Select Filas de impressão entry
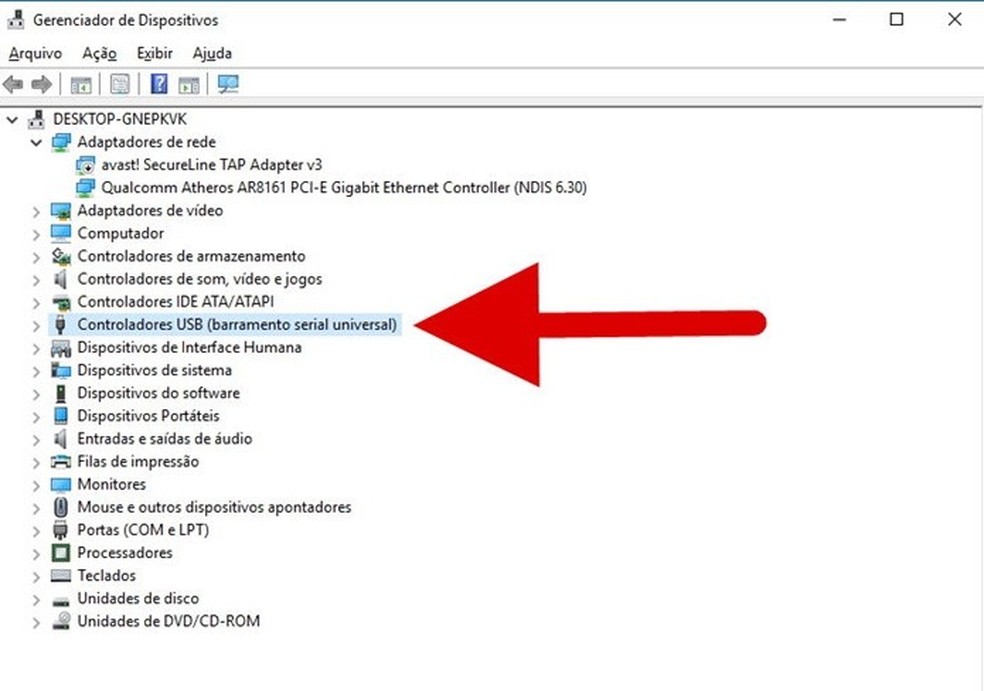 coord(138,462)
